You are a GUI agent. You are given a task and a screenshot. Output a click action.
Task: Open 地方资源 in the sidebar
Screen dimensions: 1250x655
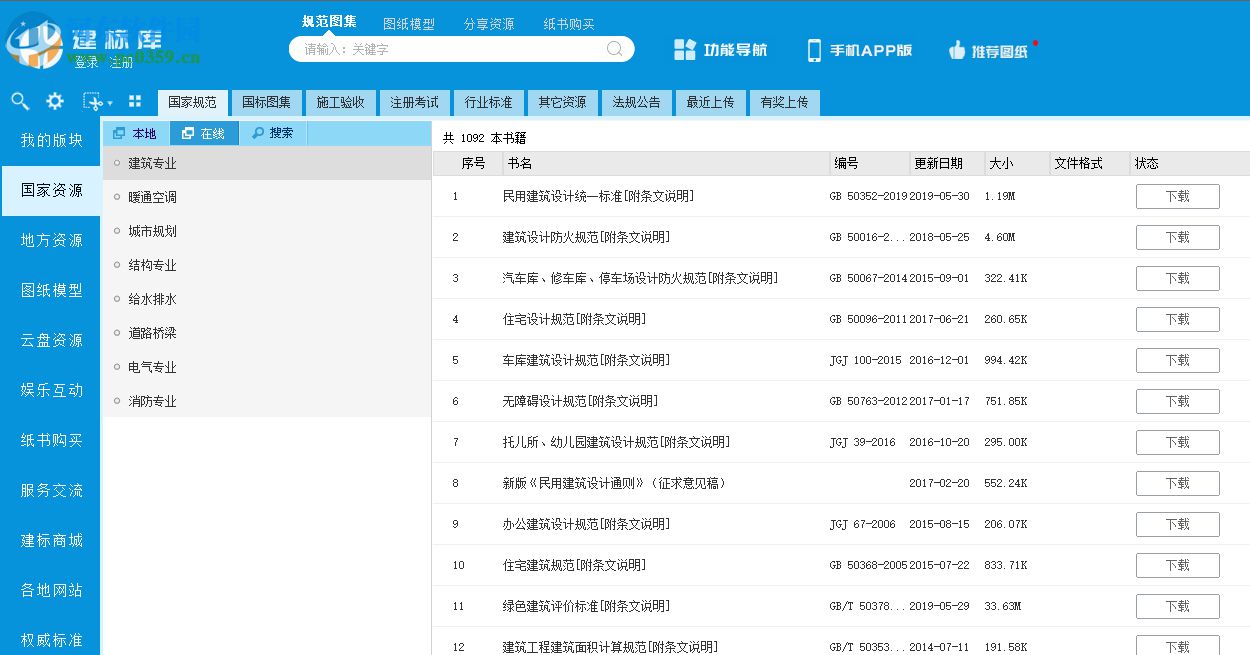coord(51,240)
